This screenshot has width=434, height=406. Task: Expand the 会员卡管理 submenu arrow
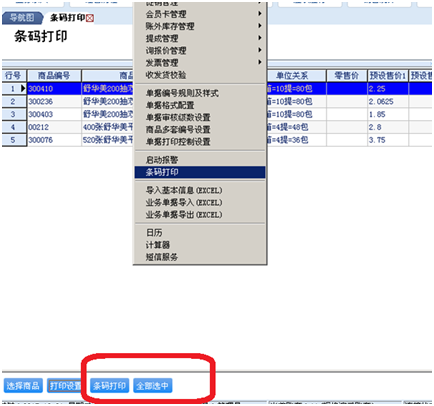259,14
